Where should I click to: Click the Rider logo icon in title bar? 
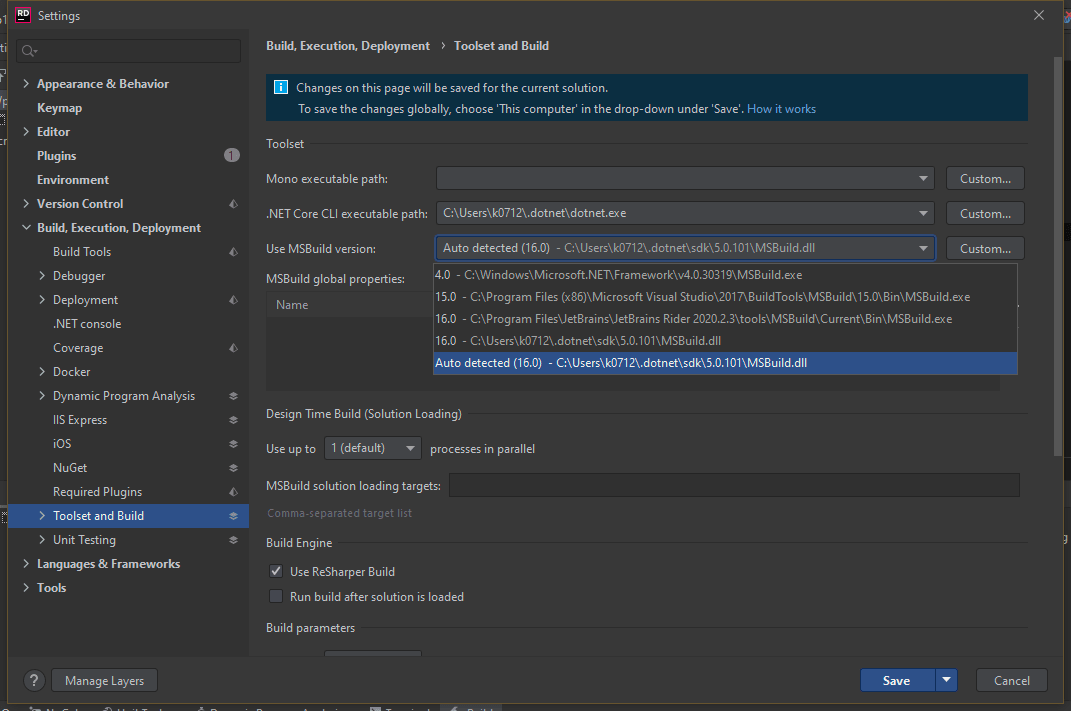(x=23, y=15)
